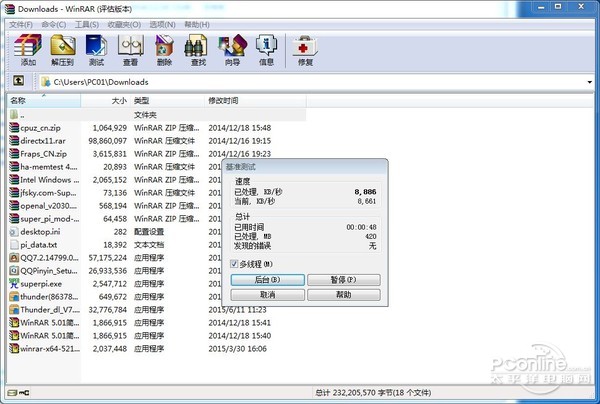This screenshot has height=404, width=600.
Task: Sort by the 类型 column header
Action: click(x=168, y=101)
